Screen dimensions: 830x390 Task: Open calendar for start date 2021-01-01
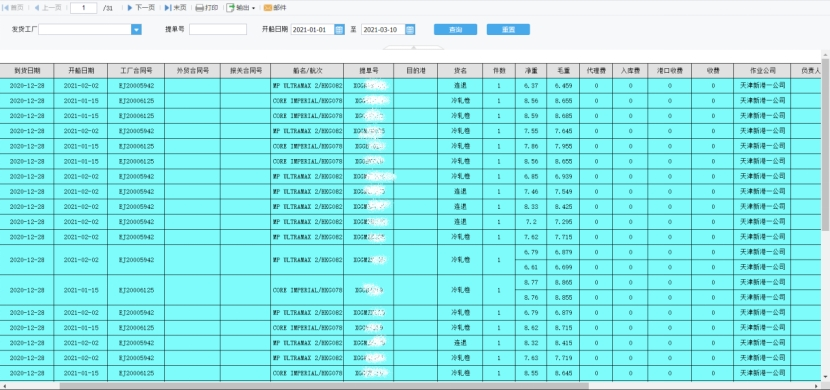click(x=339, y=30)
